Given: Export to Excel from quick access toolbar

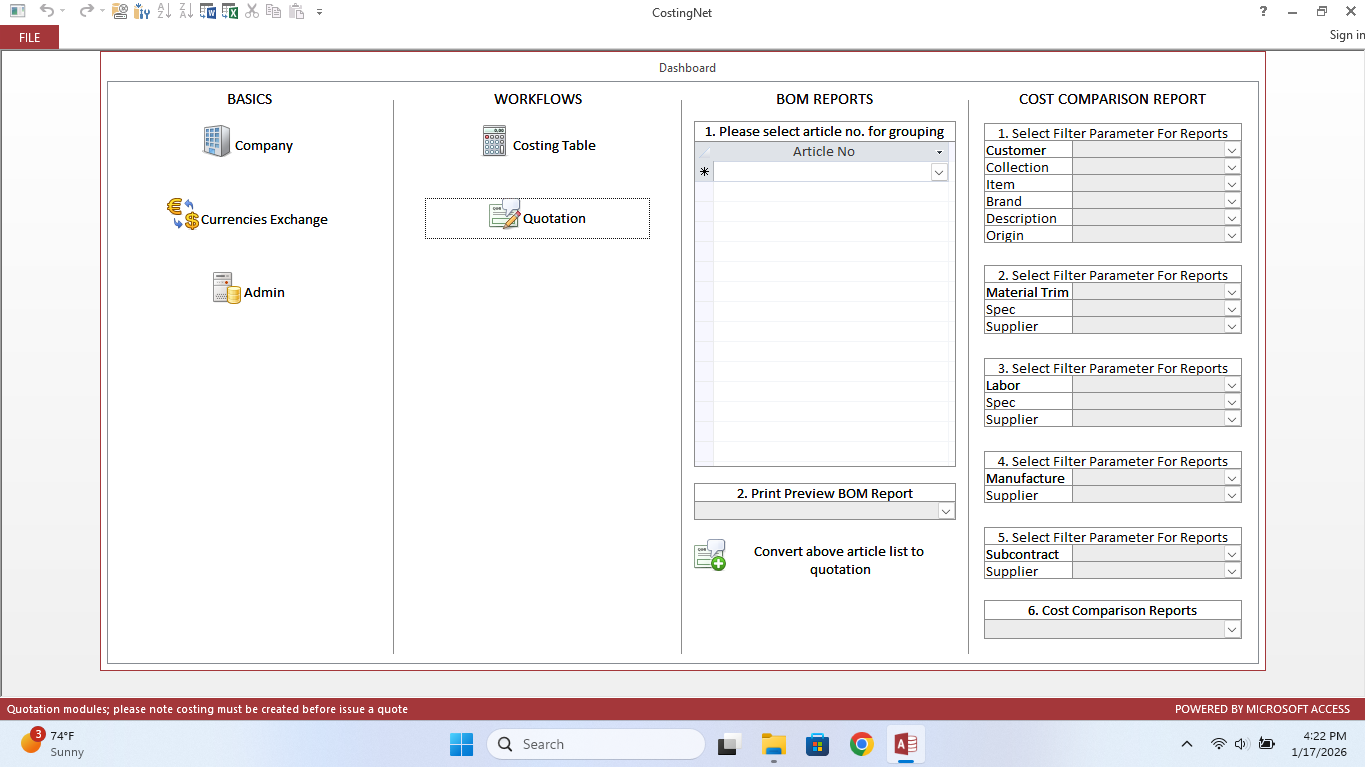Looking at the screenshot, I should [230, 12].
